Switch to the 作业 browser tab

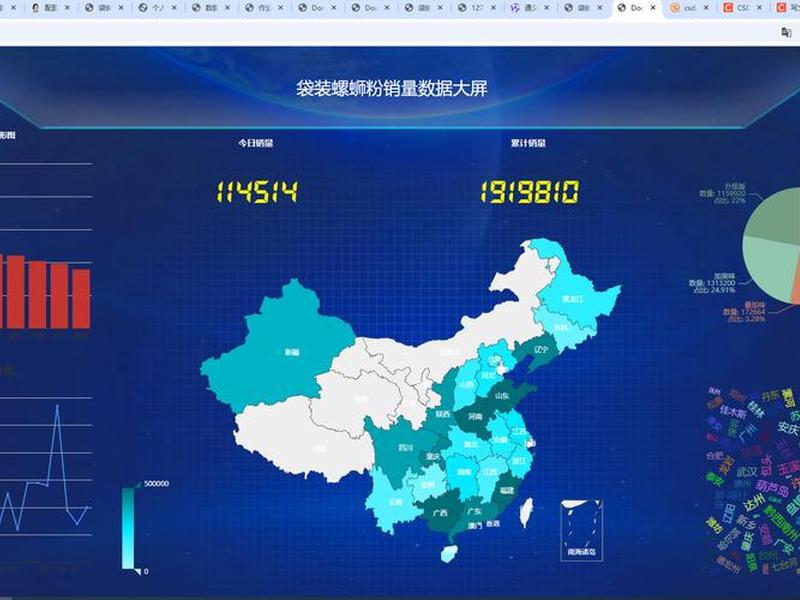click(x=262, y=8)
